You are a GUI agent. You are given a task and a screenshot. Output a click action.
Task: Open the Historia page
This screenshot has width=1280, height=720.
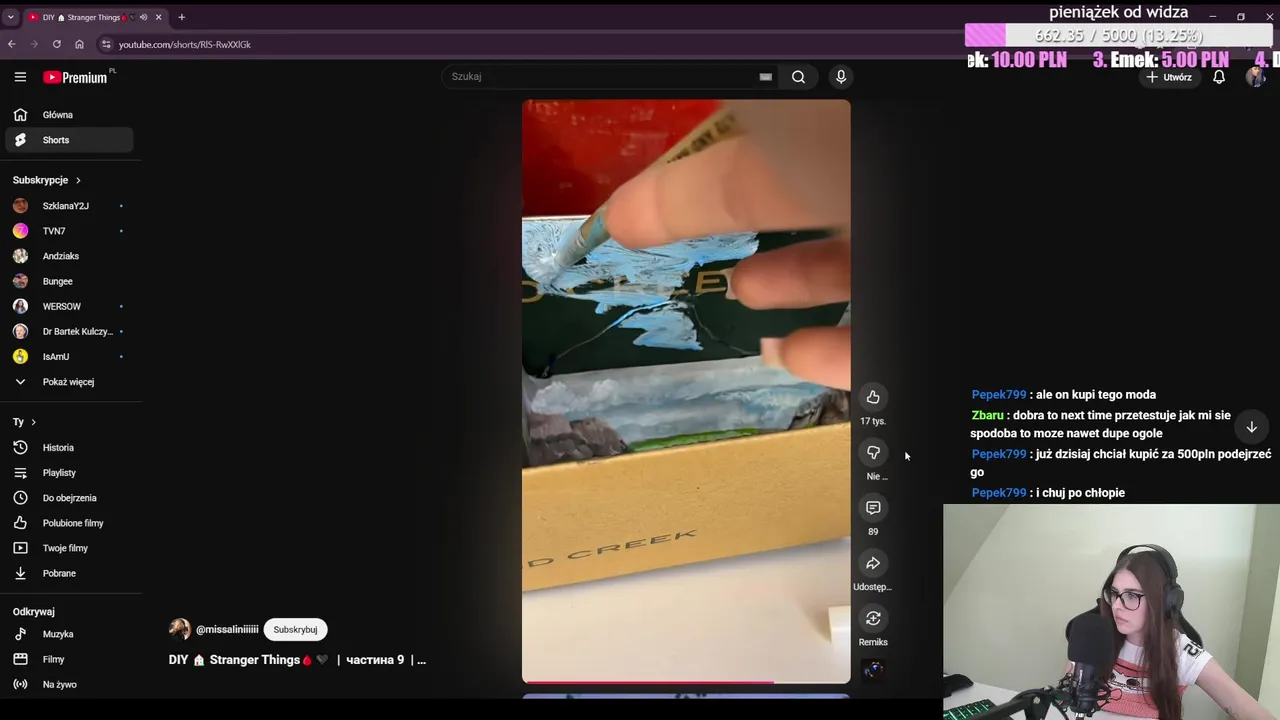pos(68,448)
